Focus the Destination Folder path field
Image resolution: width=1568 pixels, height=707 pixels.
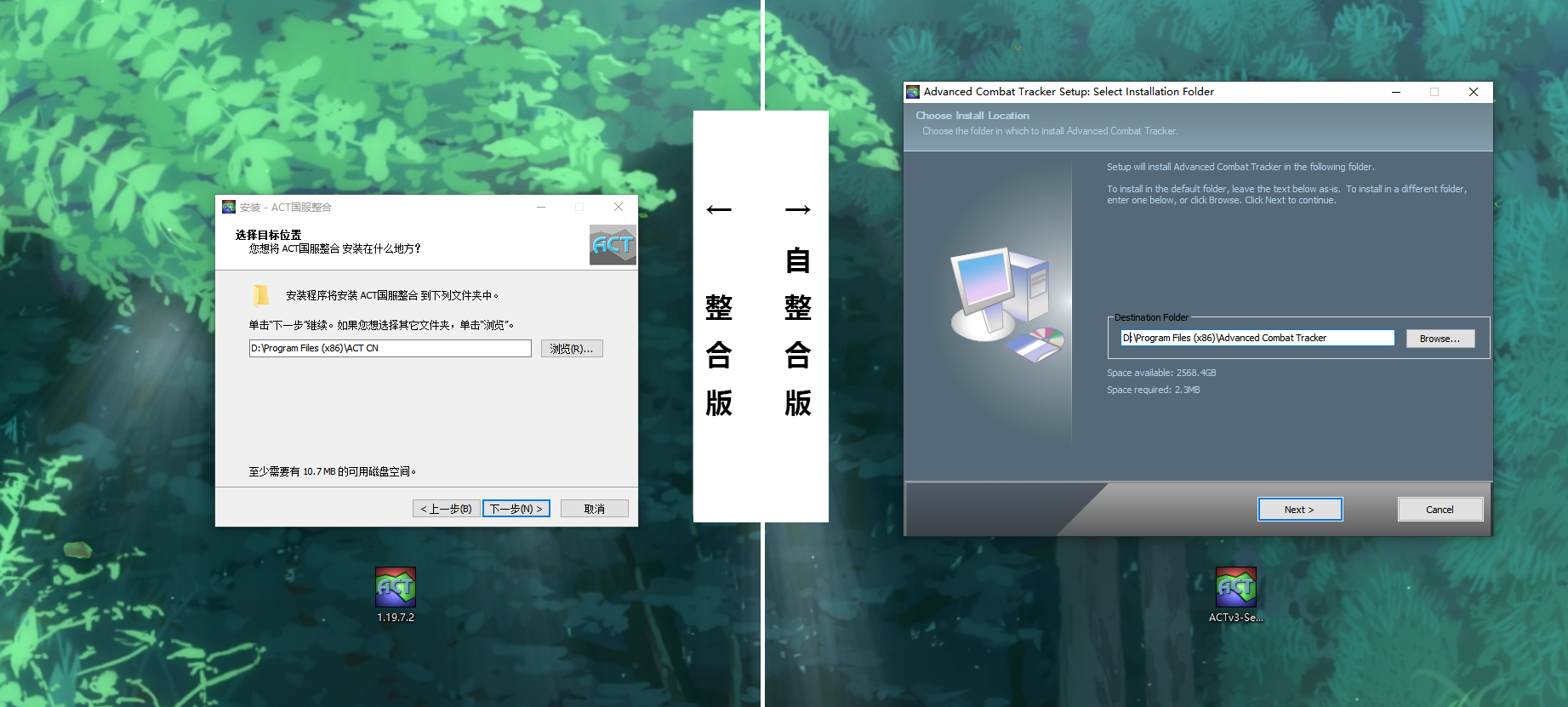tap(1257, 338)
